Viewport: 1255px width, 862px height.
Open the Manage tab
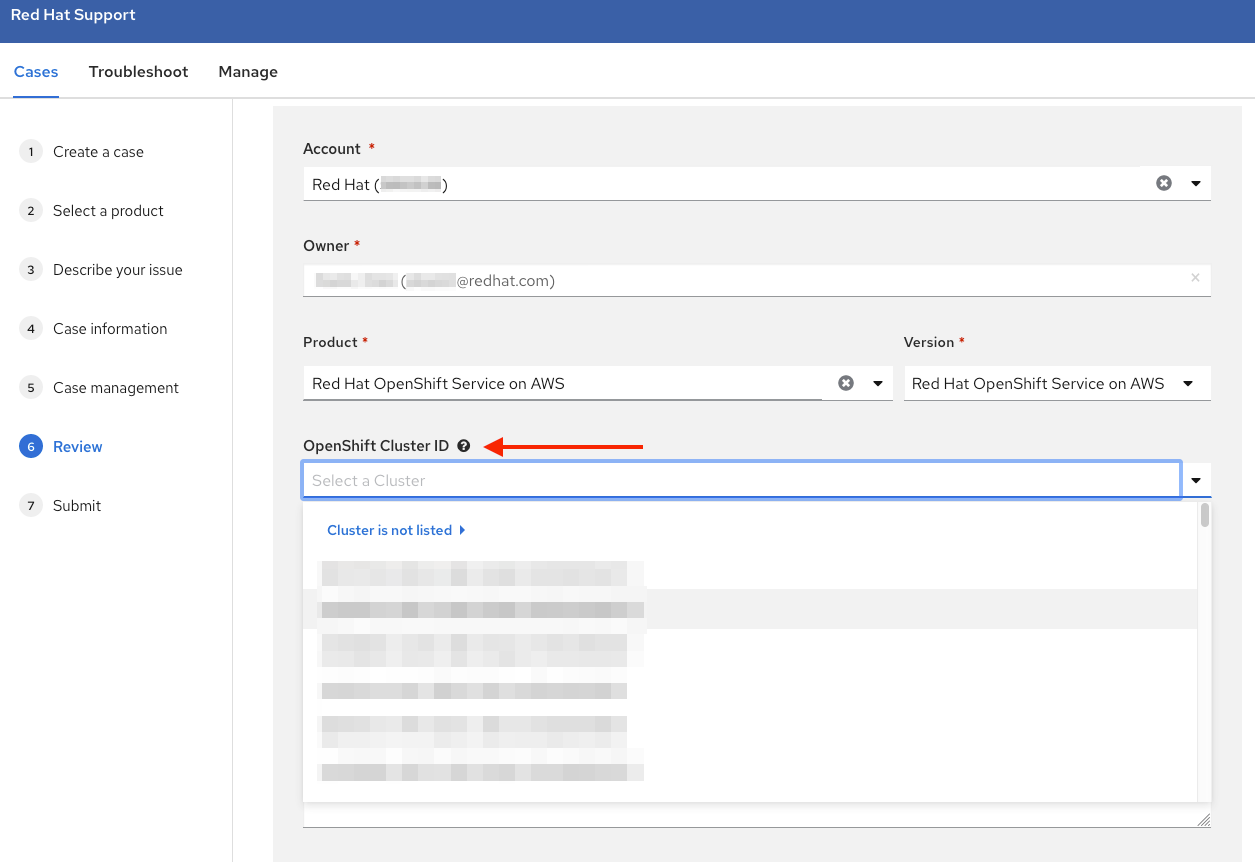point(248,72)
